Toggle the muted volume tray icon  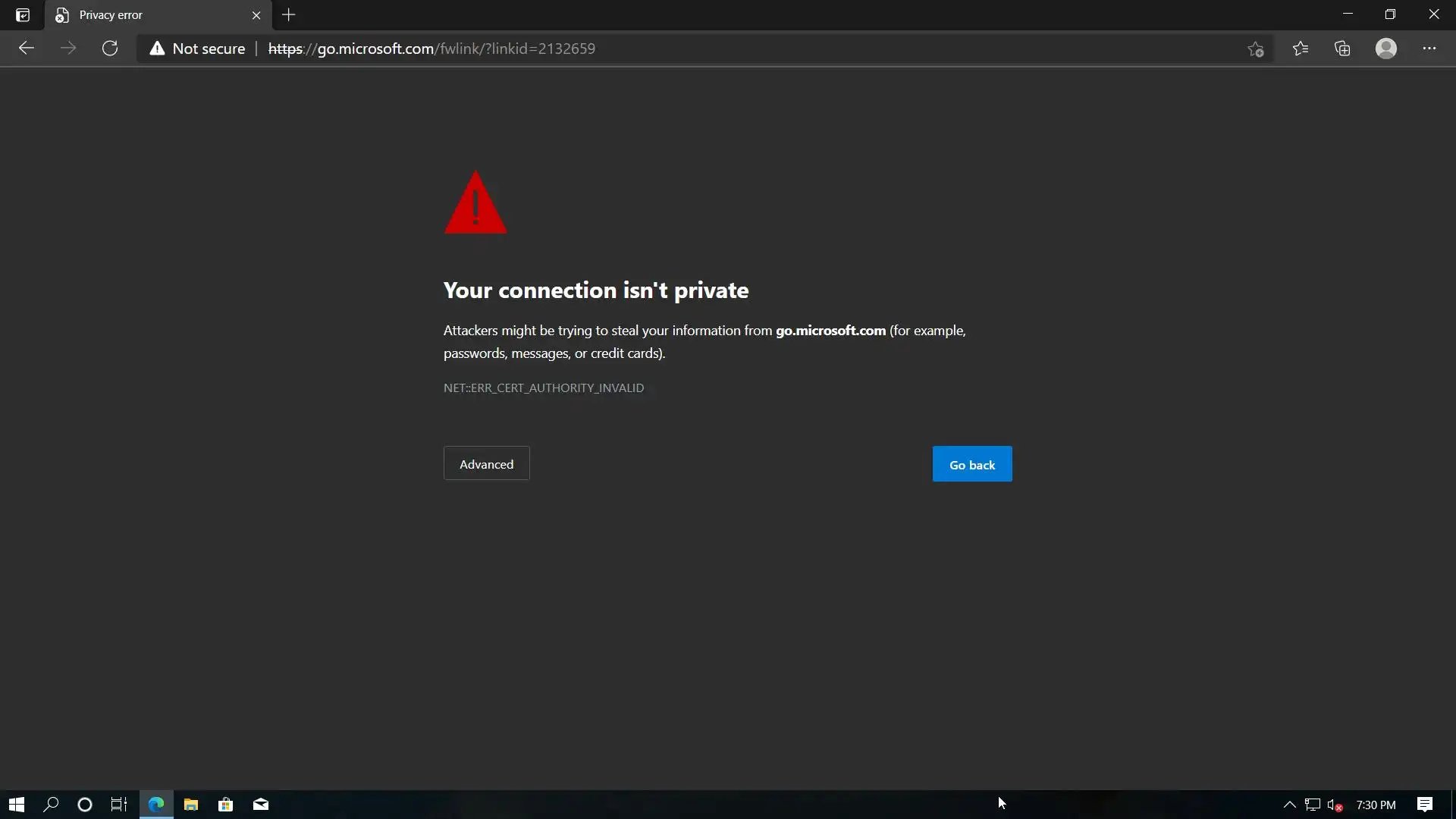(1335, 805)
